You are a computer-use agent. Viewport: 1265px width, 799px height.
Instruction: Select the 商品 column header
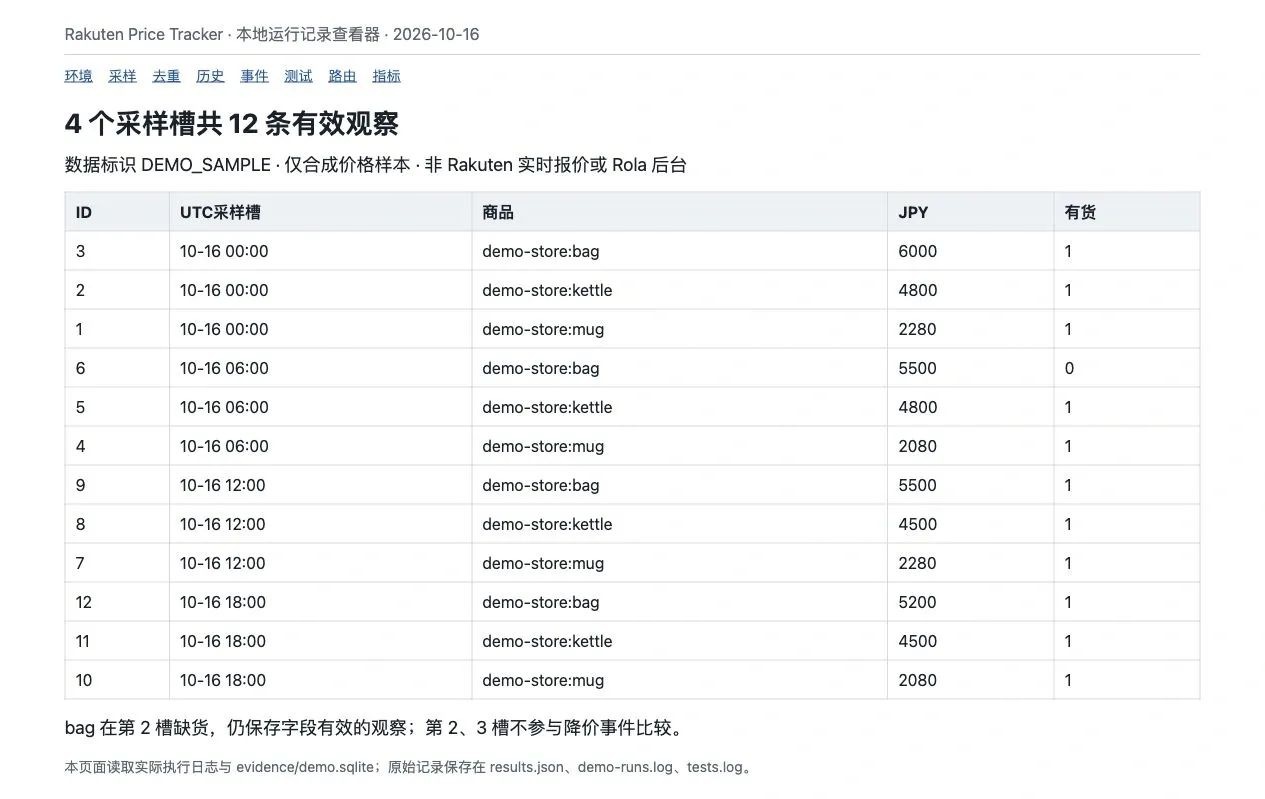679,212
